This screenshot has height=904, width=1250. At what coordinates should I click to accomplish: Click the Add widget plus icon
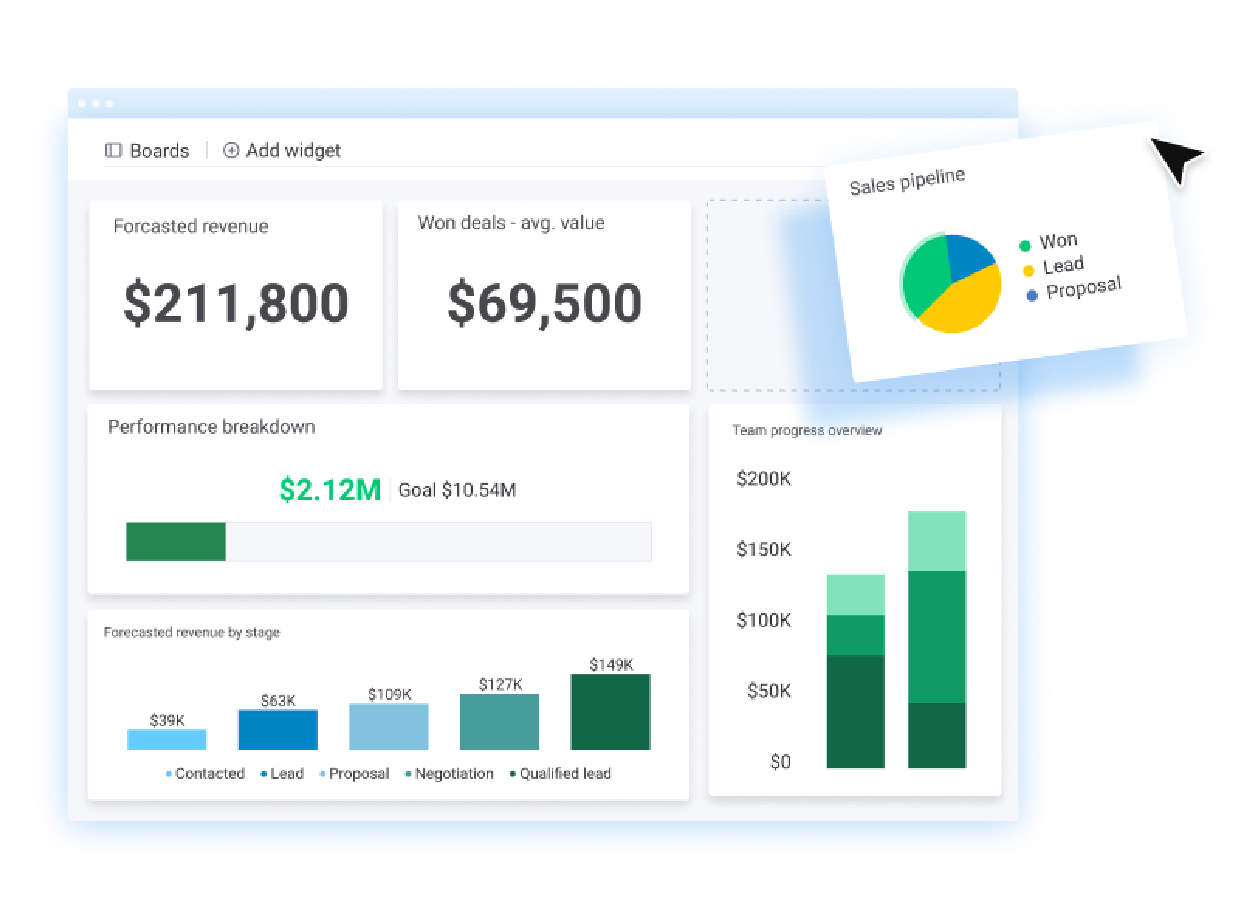[x=231, y=150]
